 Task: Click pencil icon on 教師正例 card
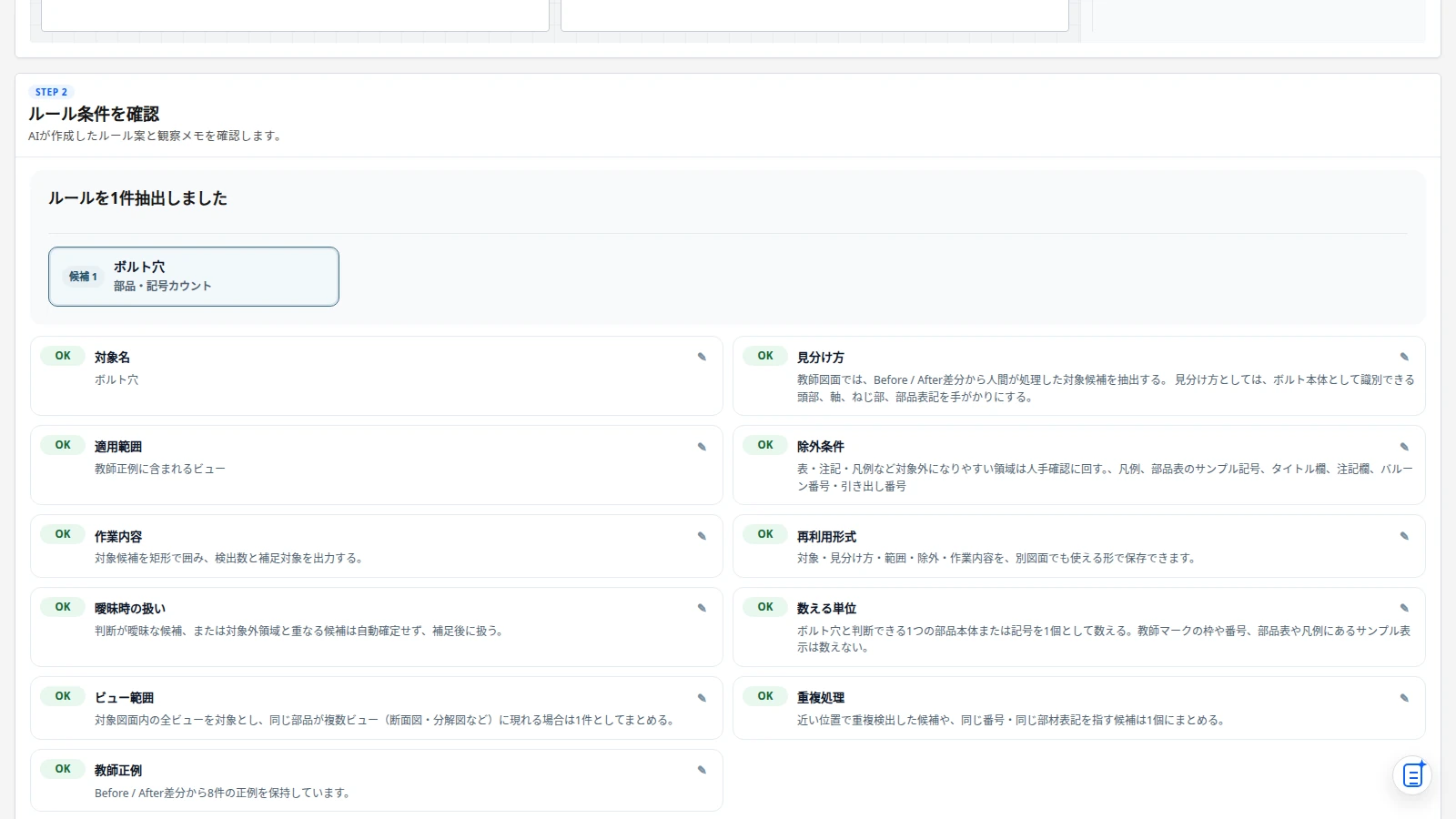(702, 770)
